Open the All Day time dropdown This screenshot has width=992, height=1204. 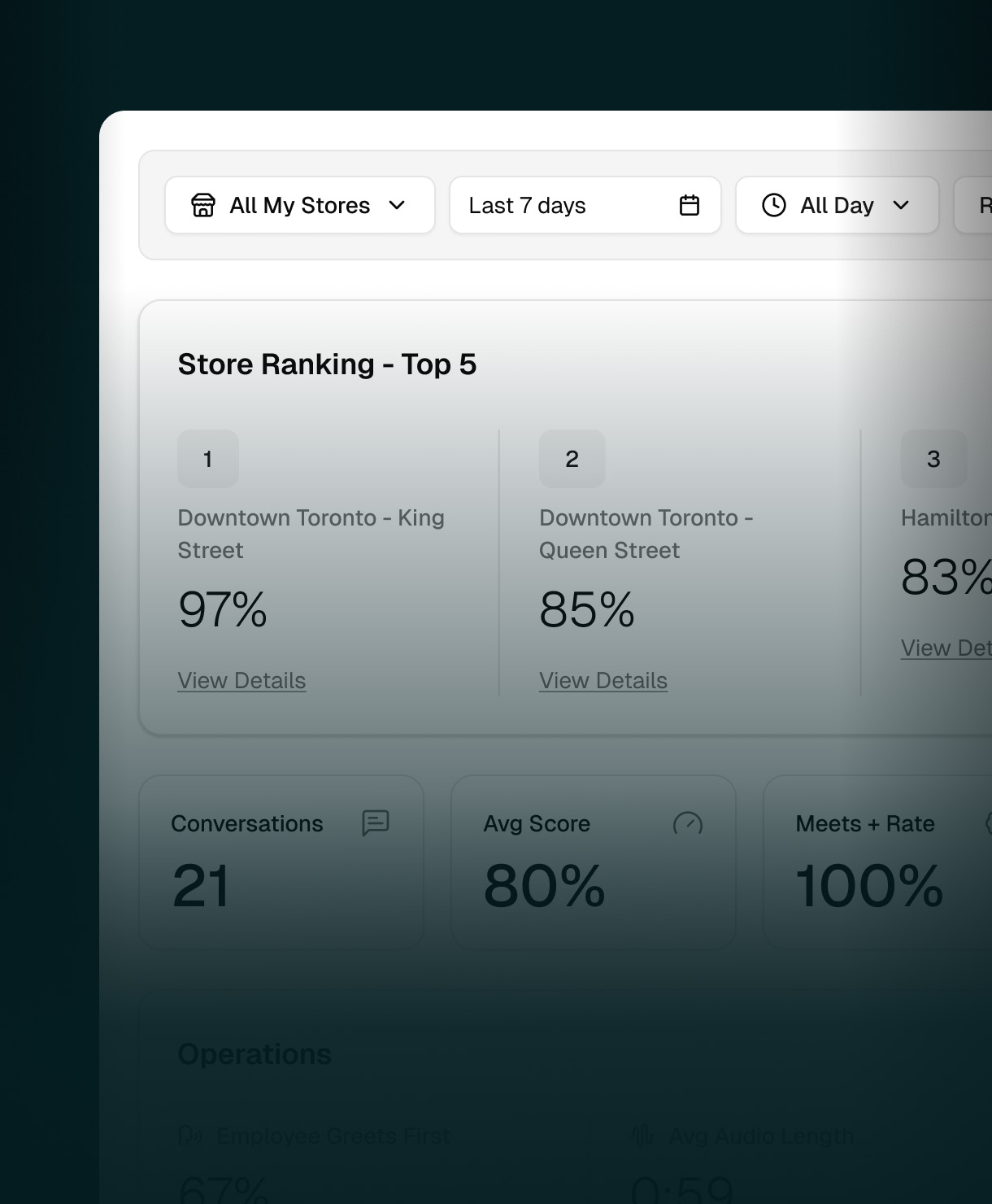tap(838, 205)
